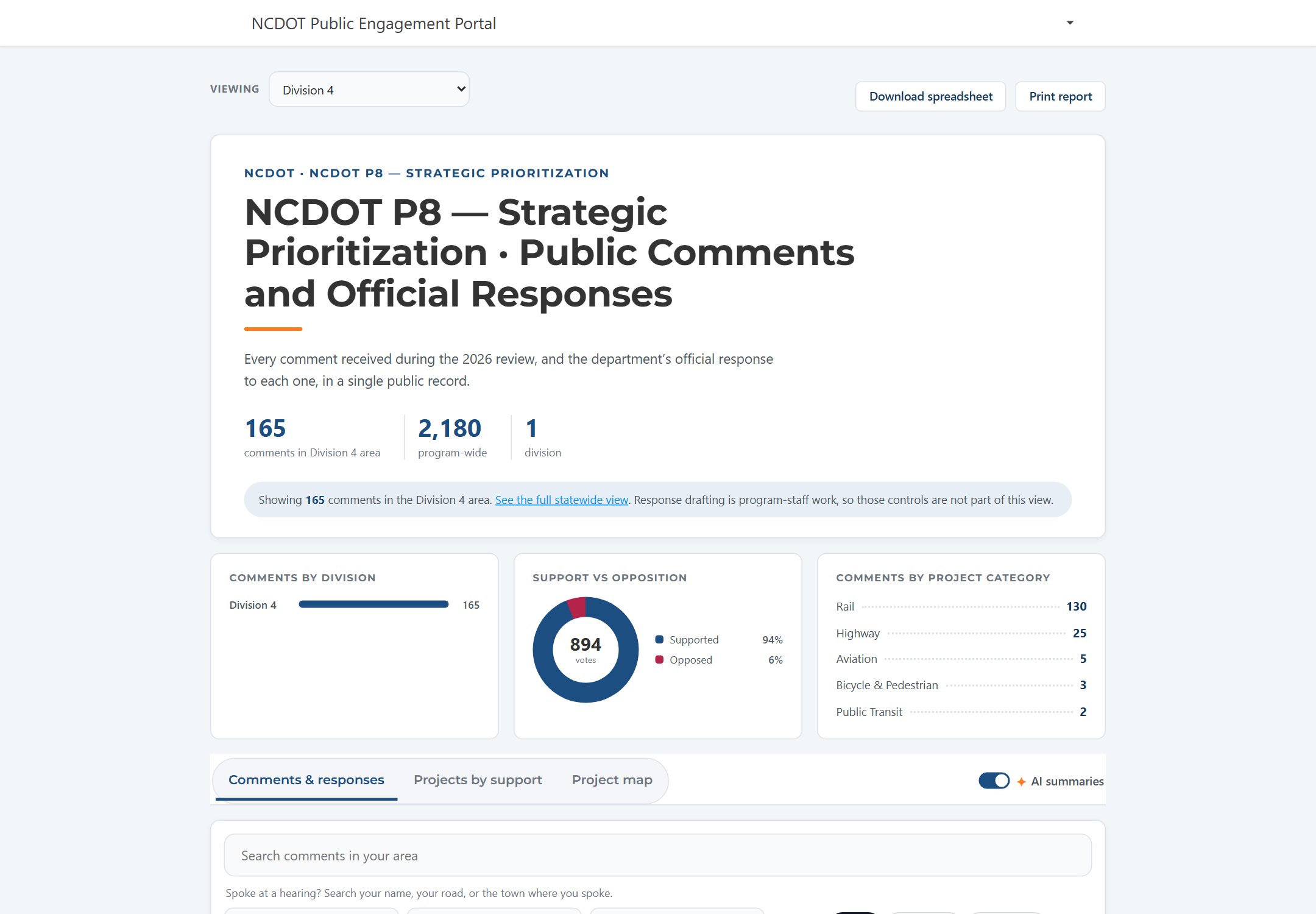Open the Project map tab
The width and height of the screenshot is (1316, 914).
612,780
